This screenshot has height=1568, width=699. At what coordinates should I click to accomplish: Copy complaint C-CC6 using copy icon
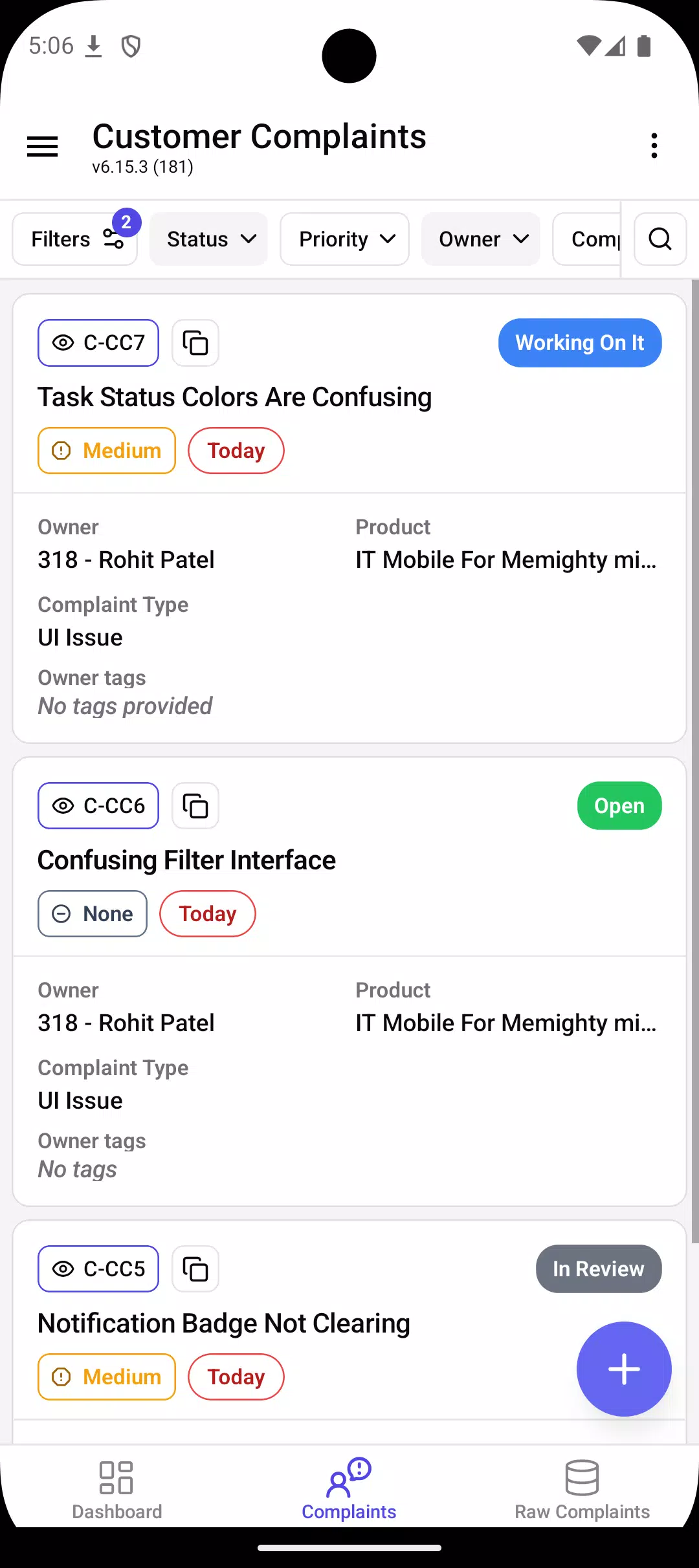pos(195,806)
